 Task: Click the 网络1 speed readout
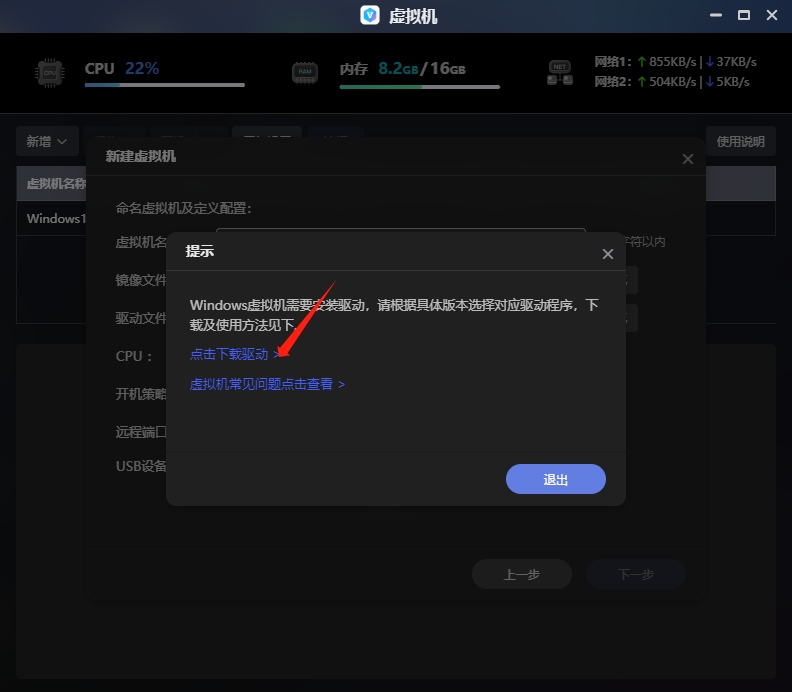pyautogui.click(x=675, y=62)
